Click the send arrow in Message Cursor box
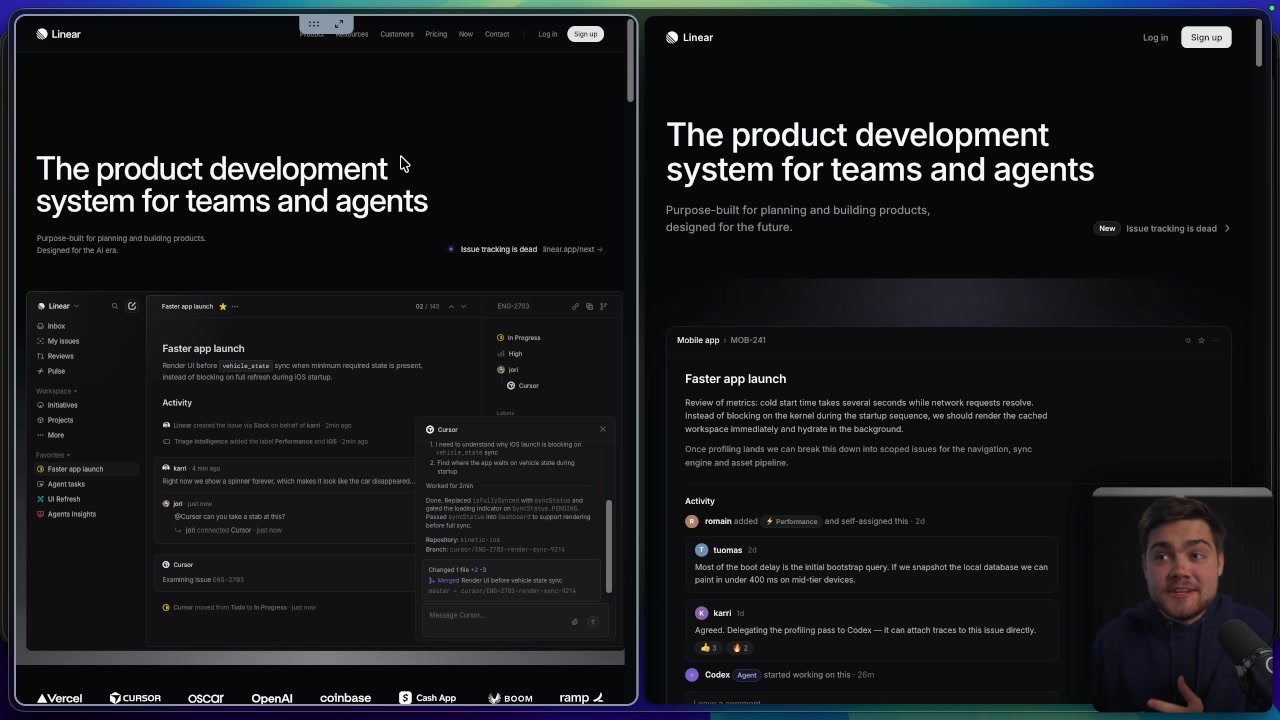Viewport: 1280px width, 720px height. pyautogui.click(x=593, y=622)
